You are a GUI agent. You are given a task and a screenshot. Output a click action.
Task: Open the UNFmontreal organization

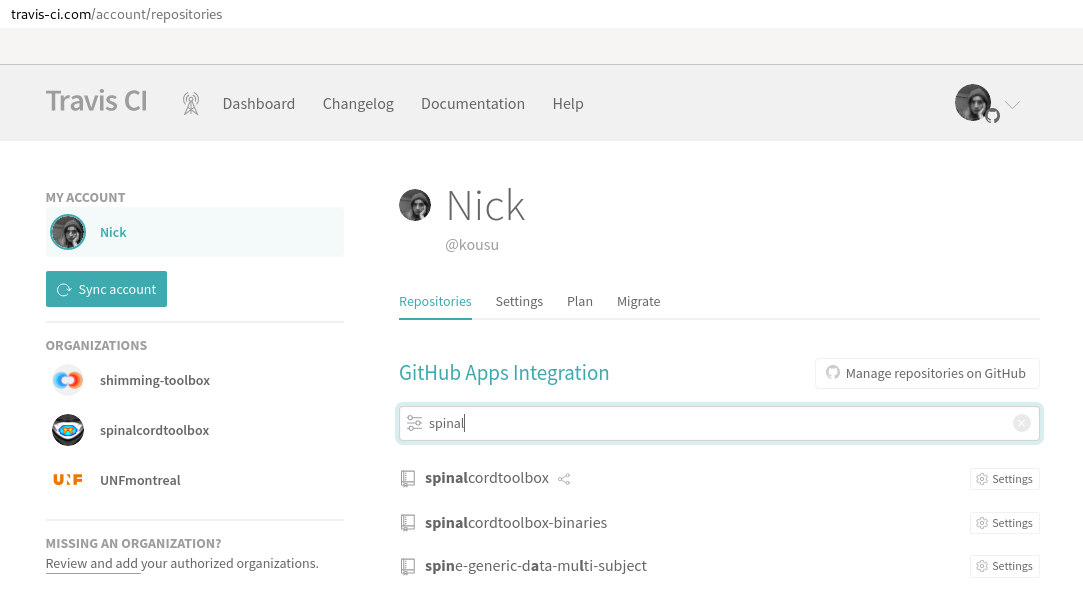tap(140, 480)
